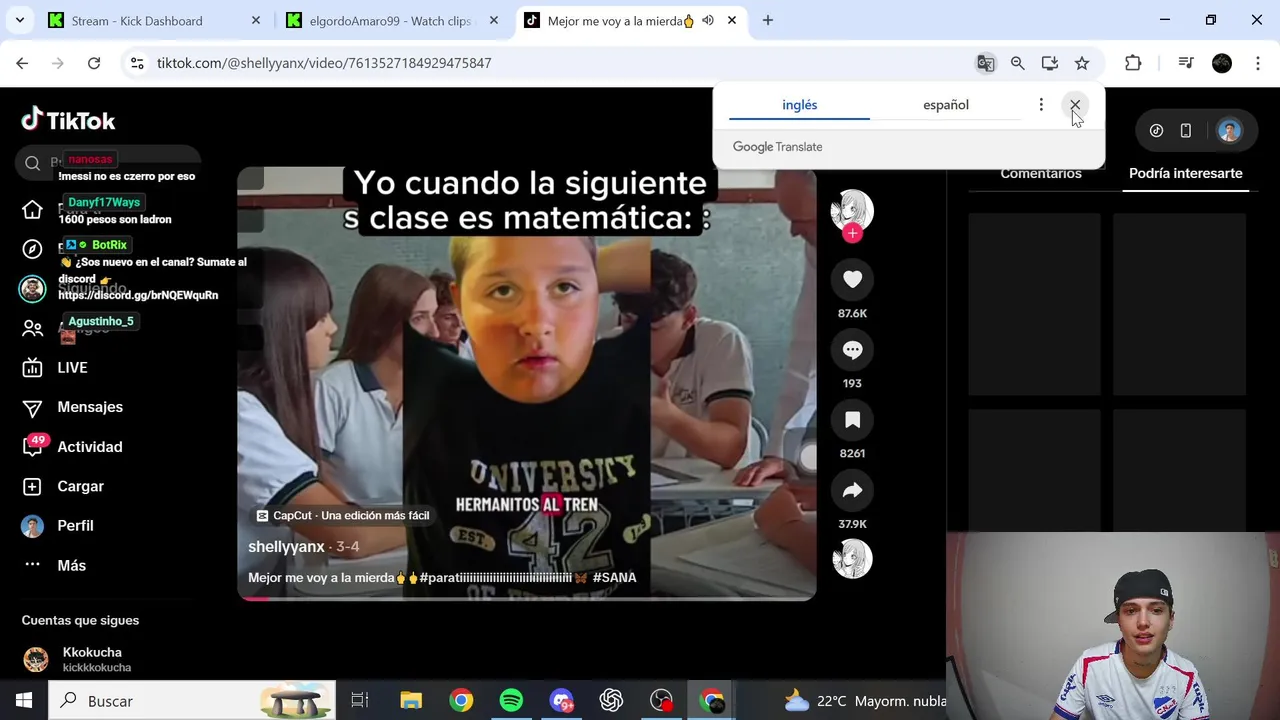
Task: Open Windows Start menu
Action: point(24,701)
